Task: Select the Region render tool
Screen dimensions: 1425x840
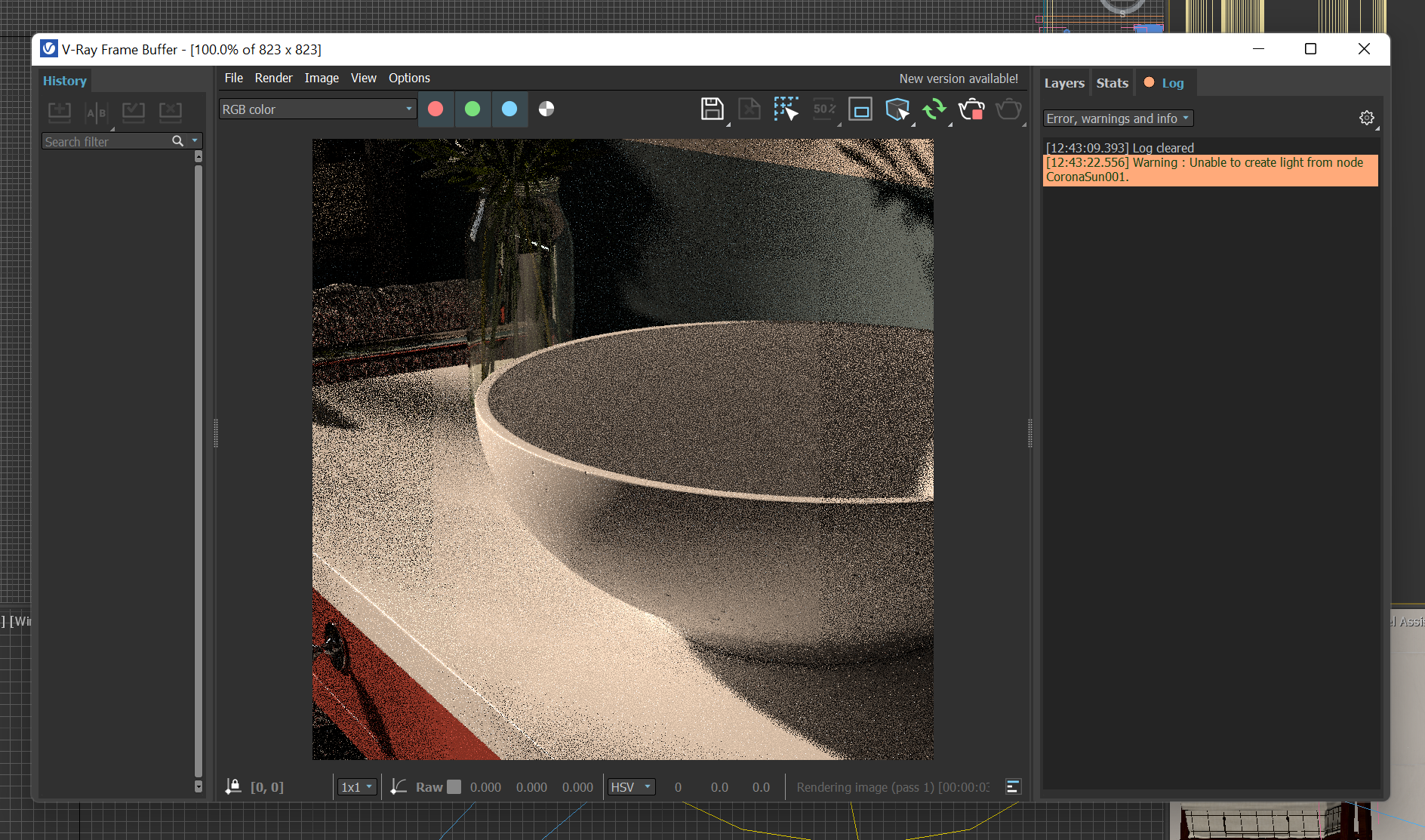Action: pos(785,109)
